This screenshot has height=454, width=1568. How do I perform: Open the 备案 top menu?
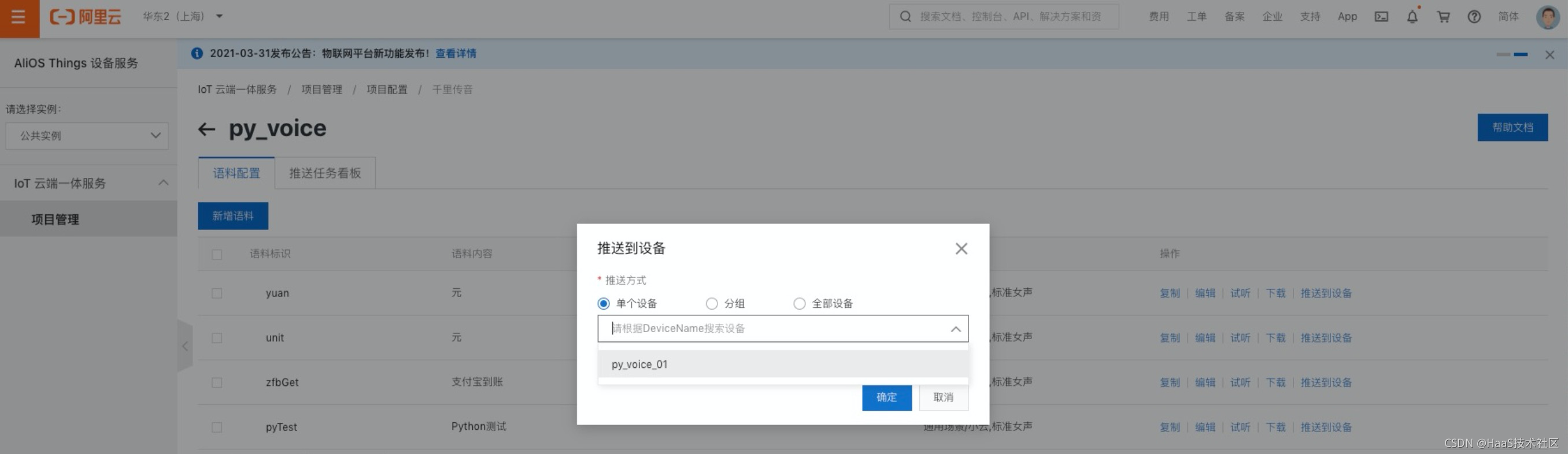click(1234, 17)
